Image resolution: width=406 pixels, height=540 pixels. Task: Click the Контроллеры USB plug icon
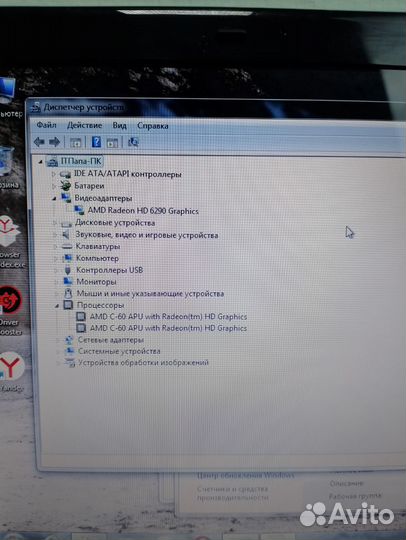click(67, 270)
